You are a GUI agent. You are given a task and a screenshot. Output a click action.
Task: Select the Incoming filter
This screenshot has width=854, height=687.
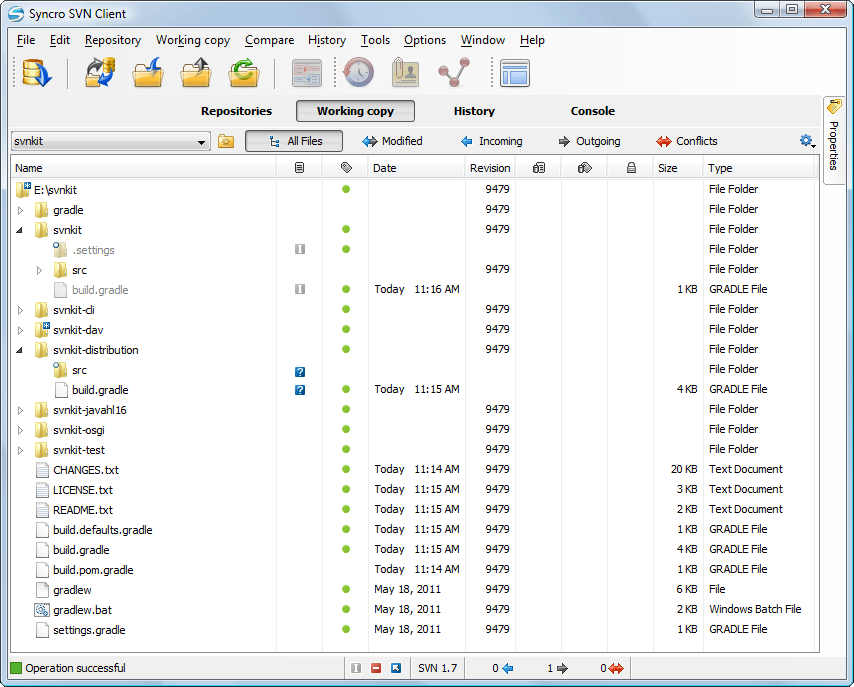click(491, 141)
